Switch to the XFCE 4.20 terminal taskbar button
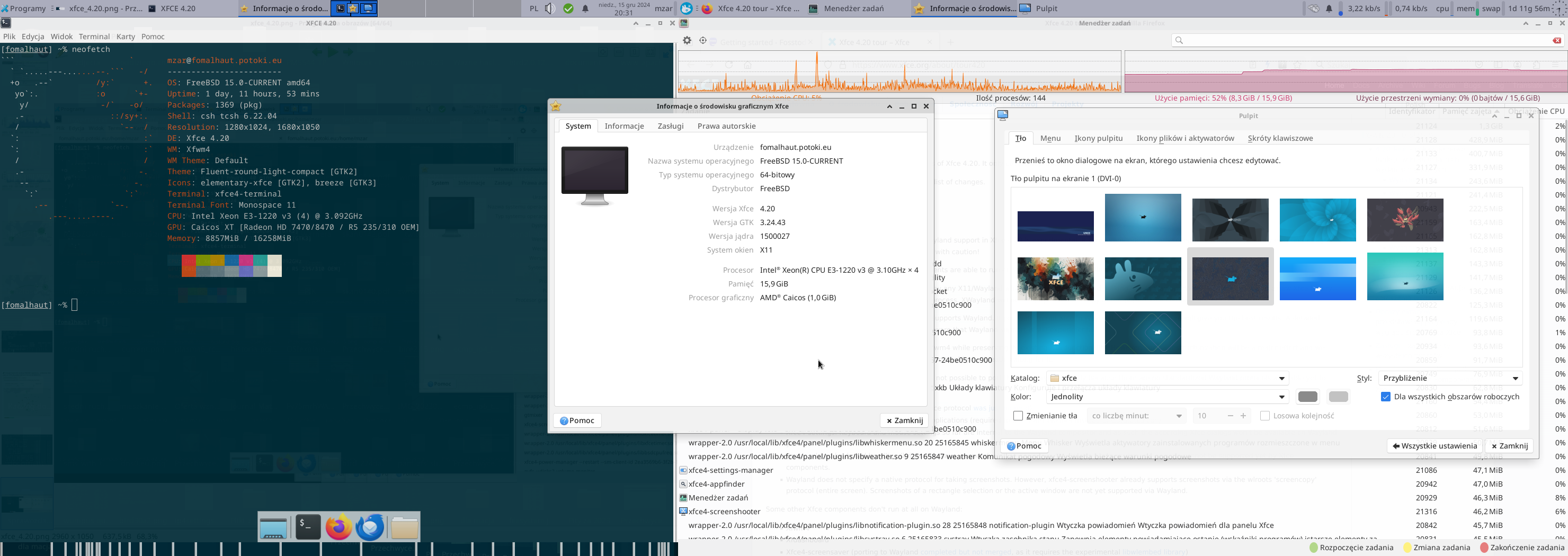 [x=191, y=8]
